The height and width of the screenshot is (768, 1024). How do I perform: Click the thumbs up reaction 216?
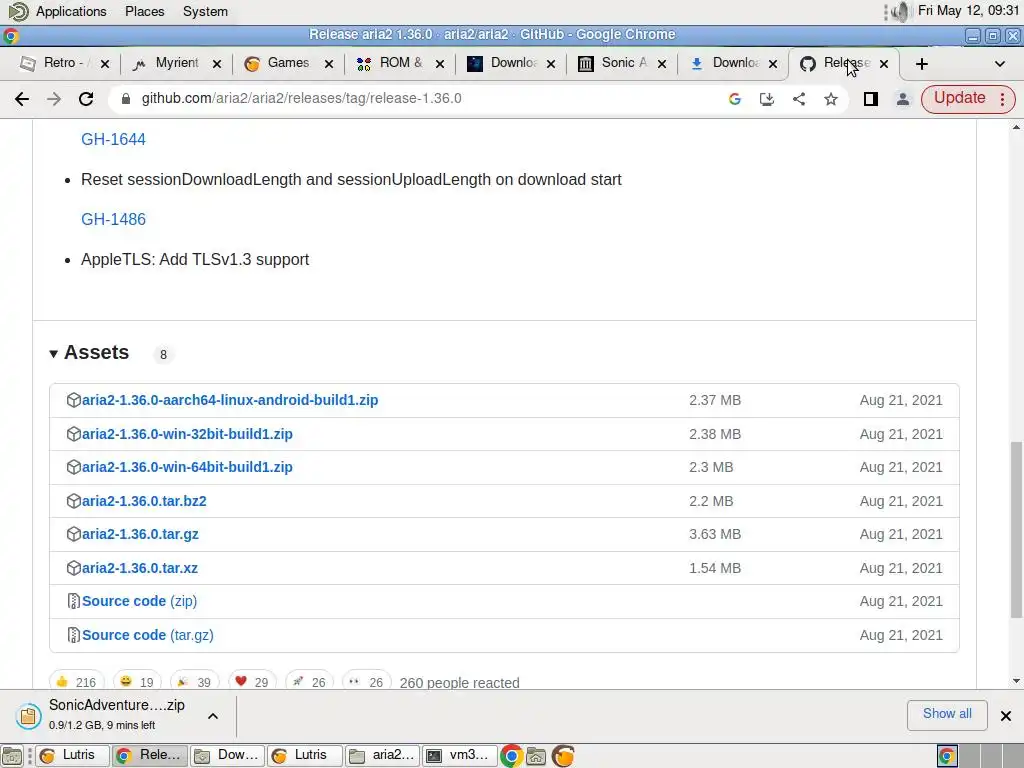pyautogui.click(x=76, y=682)
